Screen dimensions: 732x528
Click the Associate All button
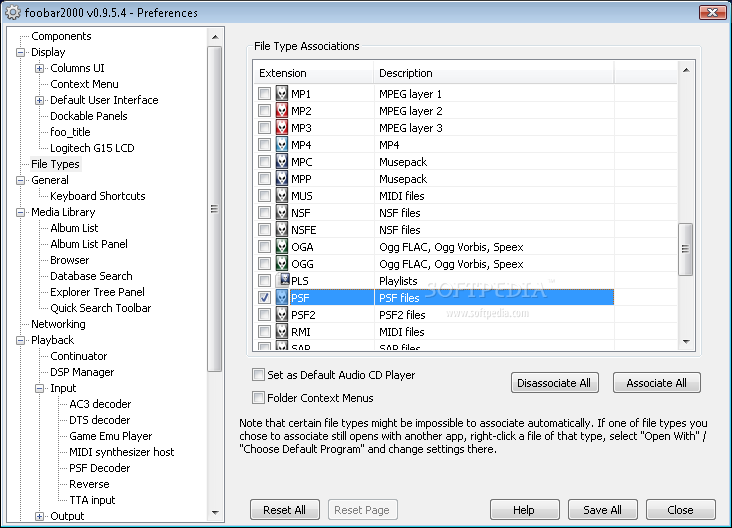point(656,383)
